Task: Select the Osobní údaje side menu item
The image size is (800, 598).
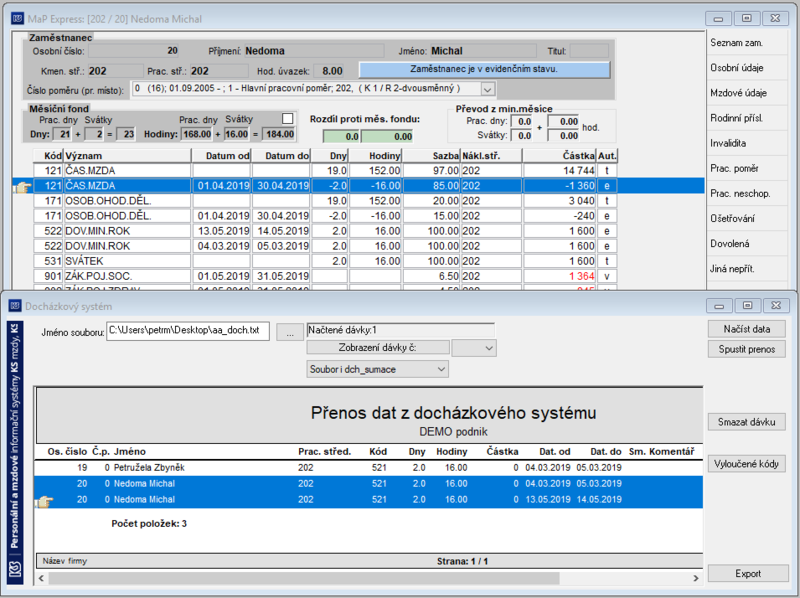Action: (x=737, y=68)
